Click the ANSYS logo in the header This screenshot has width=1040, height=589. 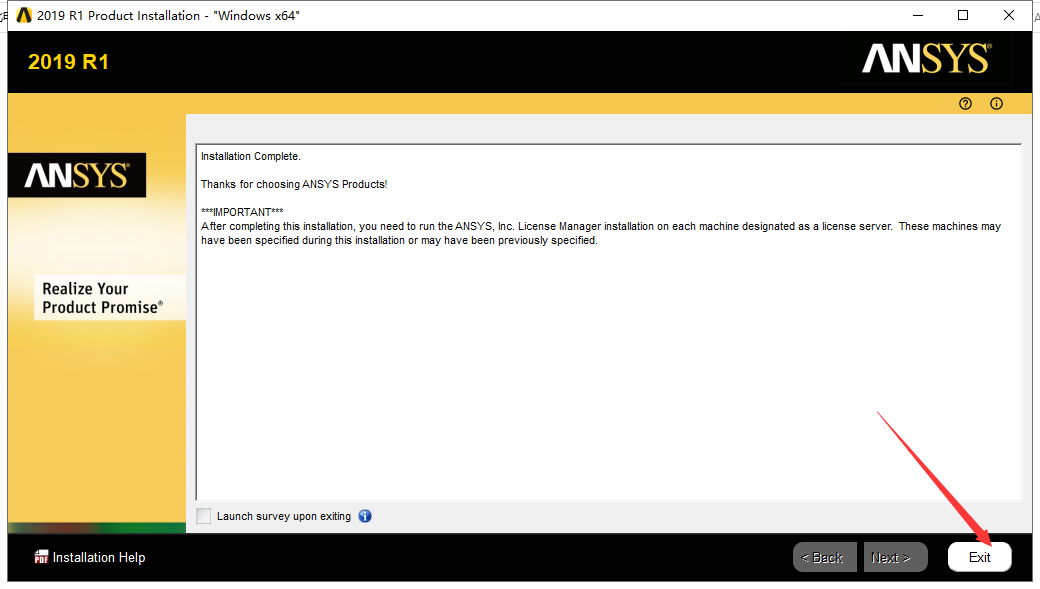(927, 58)
